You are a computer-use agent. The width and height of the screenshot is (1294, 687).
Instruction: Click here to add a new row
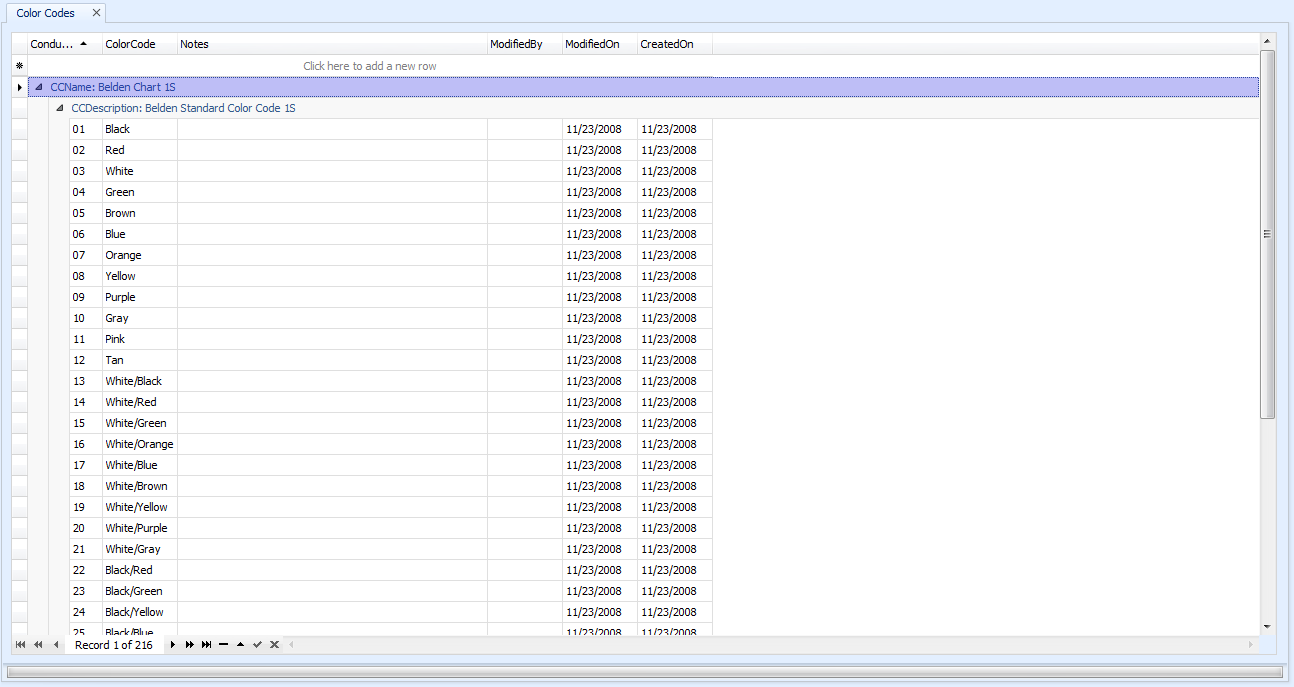(370, 66)
